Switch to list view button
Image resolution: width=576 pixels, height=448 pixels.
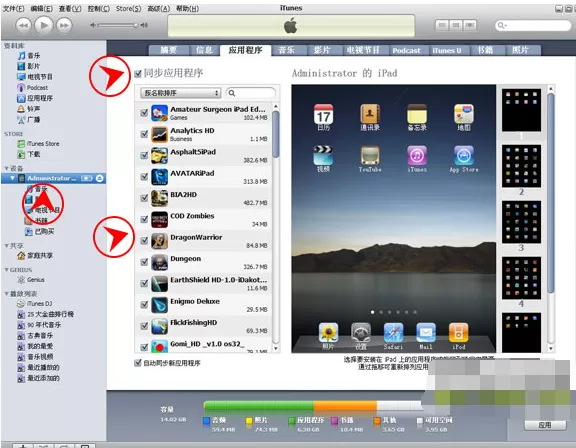pos(442,25)
